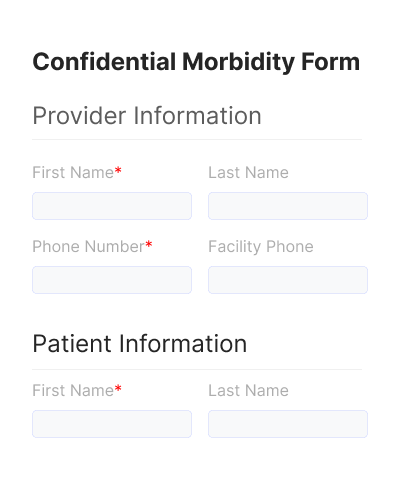Screen dimensions: 400x480
Task: Click the First Name label under Patient Information
Action: tap(73, 390)
